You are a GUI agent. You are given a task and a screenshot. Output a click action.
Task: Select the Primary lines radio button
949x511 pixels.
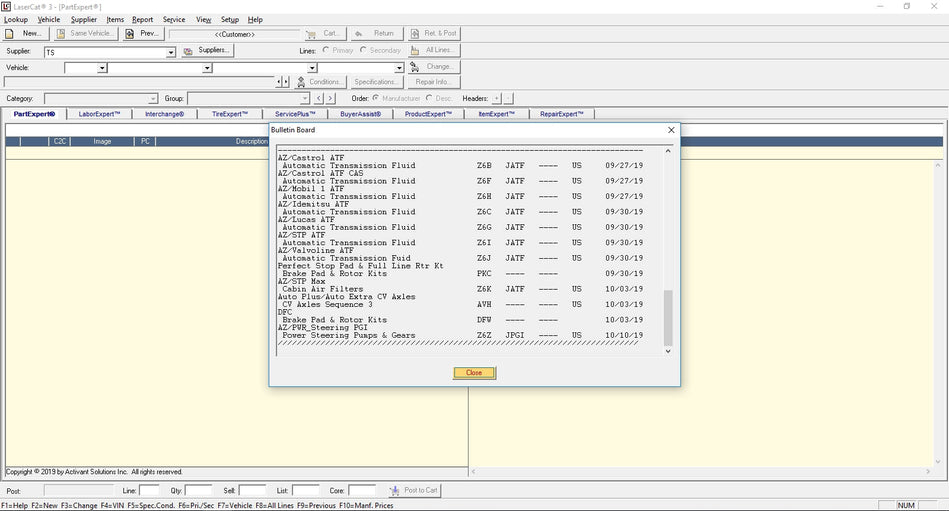coord(327,50)
